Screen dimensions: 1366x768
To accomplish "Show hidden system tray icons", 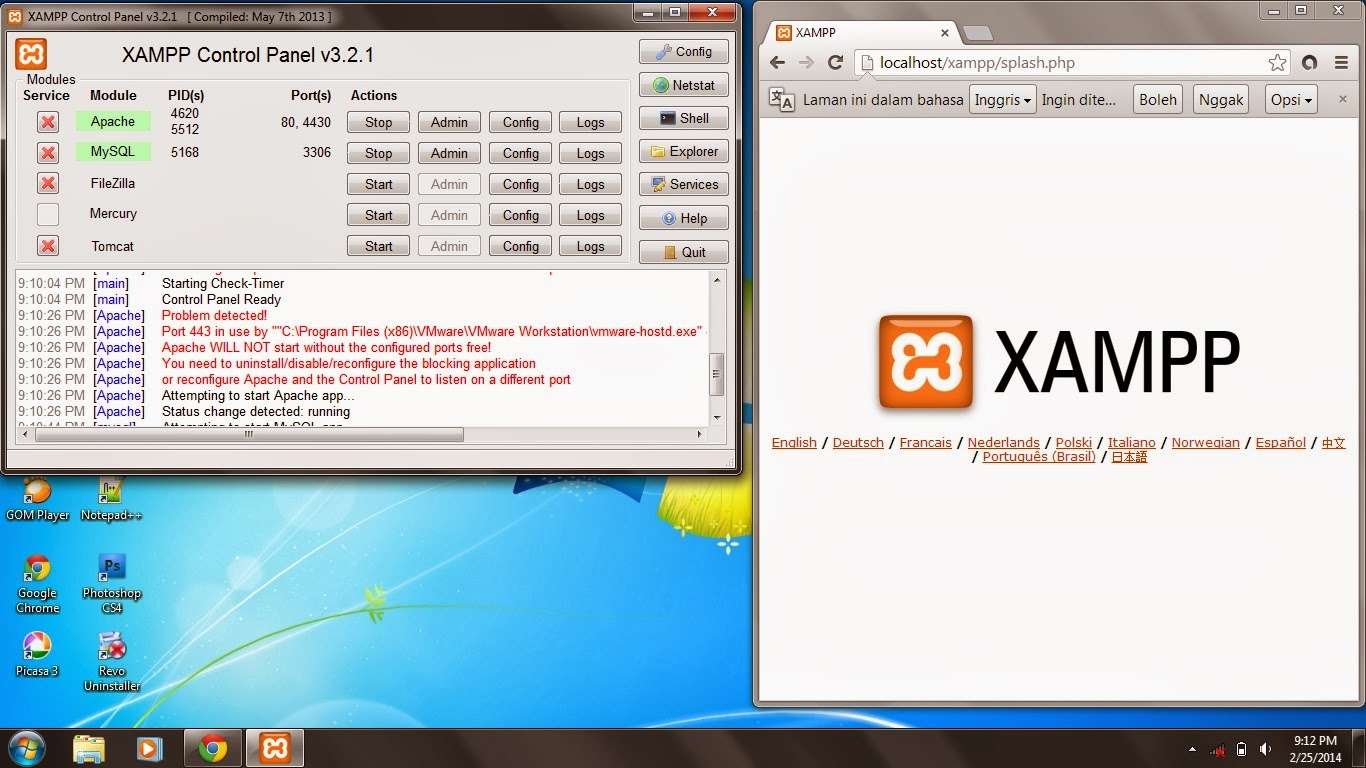I will tap(1192, 749).
